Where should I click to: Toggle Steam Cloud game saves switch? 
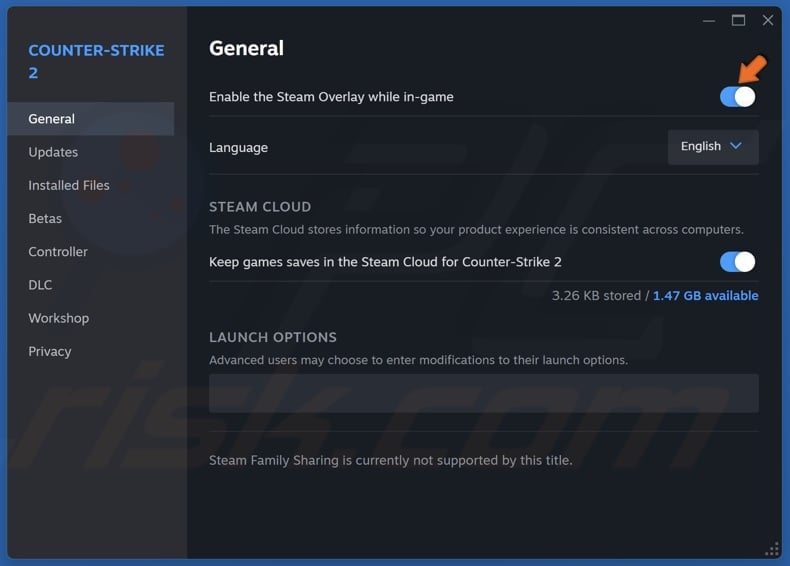tap(737, 262)
